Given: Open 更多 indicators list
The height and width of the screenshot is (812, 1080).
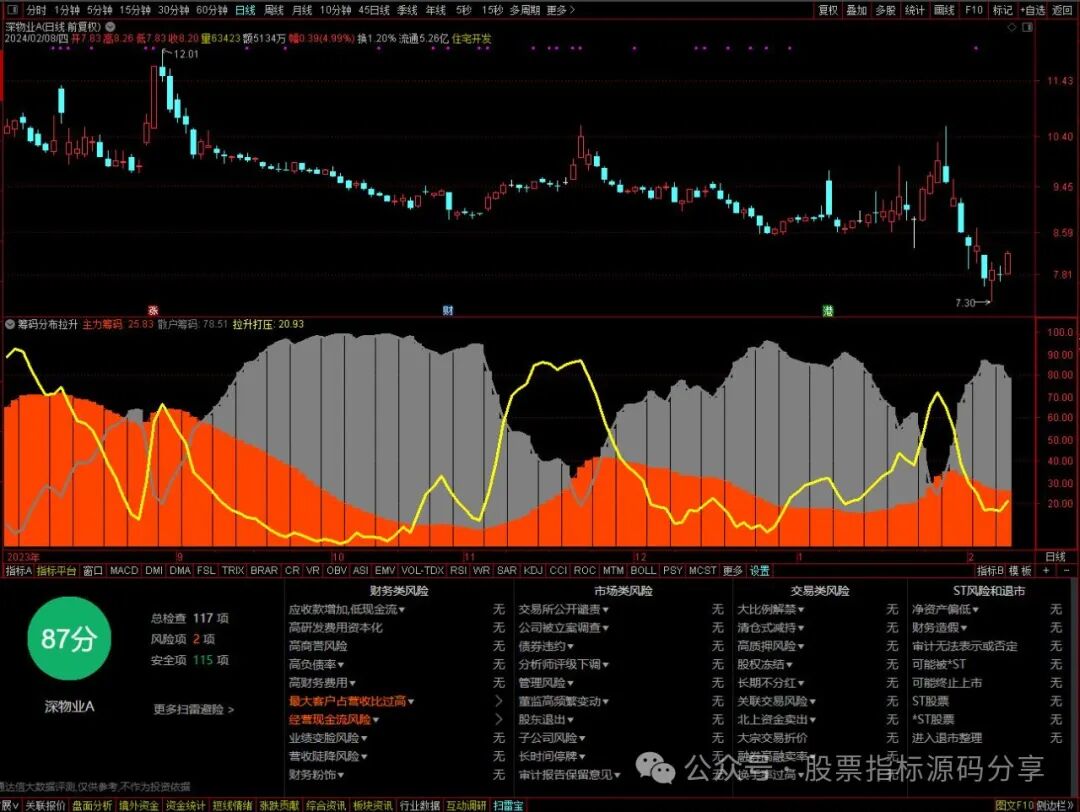Looking at the screenshot, I should point(732,570).
